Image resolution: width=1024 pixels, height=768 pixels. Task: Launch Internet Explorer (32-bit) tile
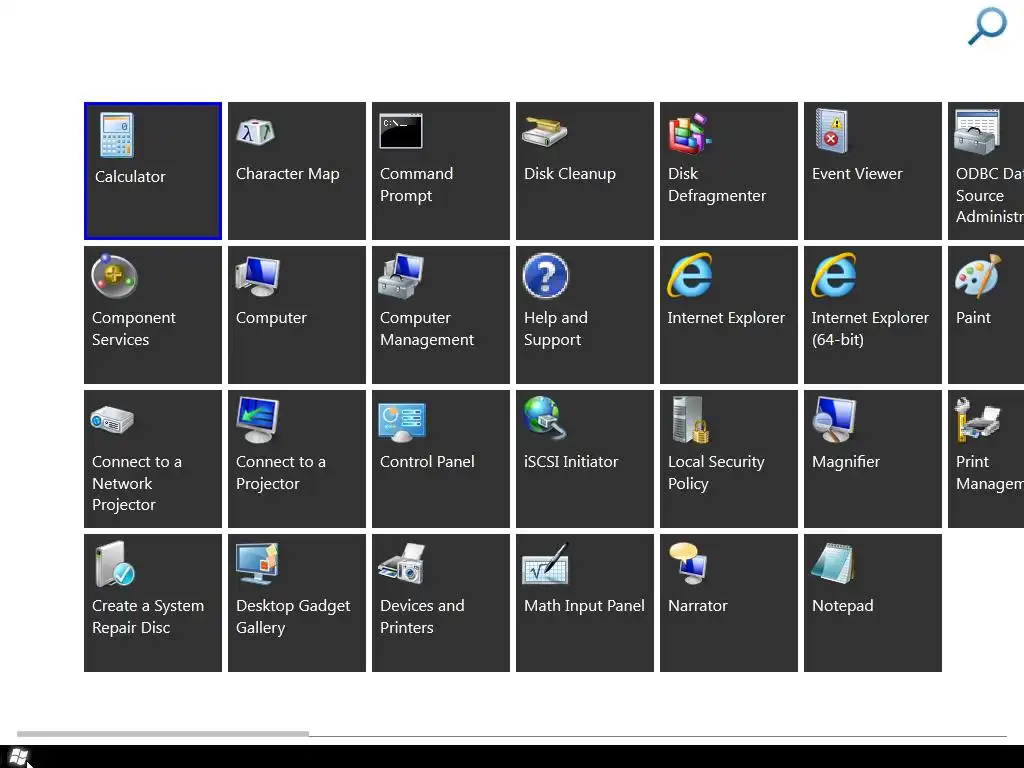click(x=729, y=315)
